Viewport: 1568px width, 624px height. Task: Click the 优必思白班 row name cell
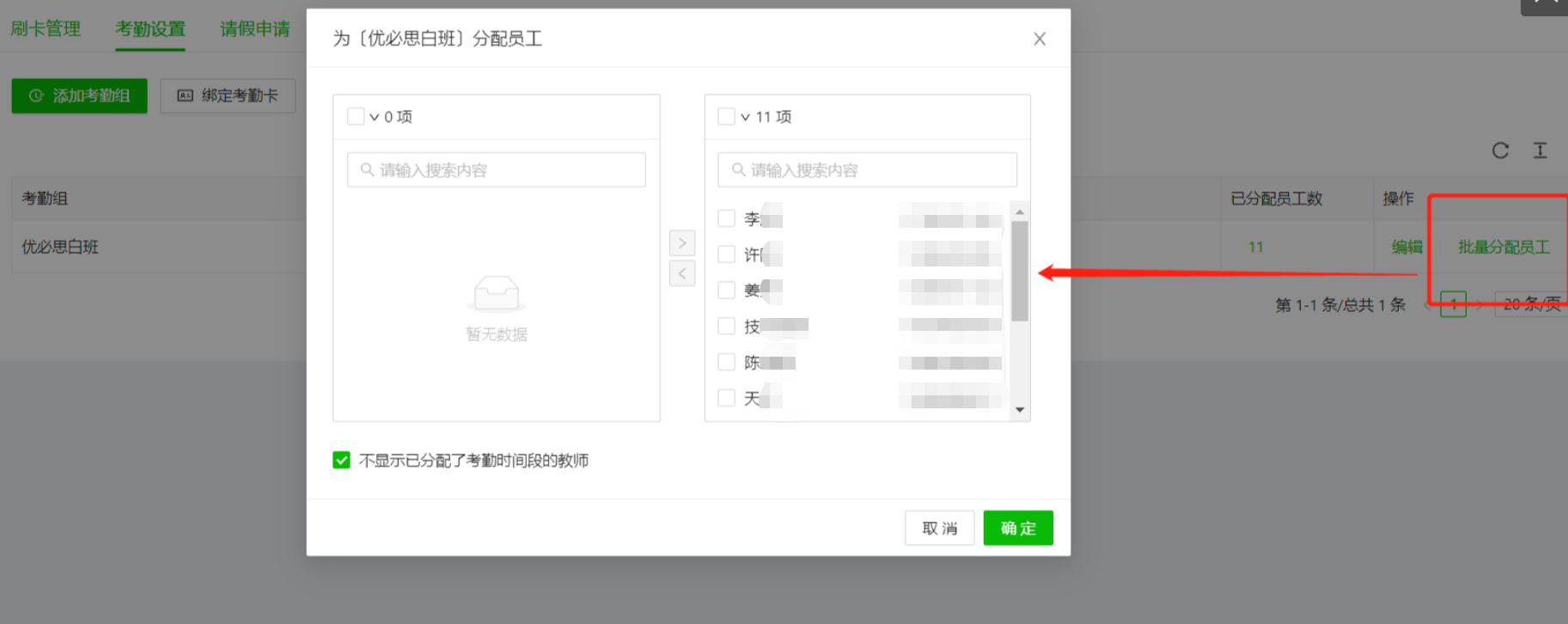(60, 247)
